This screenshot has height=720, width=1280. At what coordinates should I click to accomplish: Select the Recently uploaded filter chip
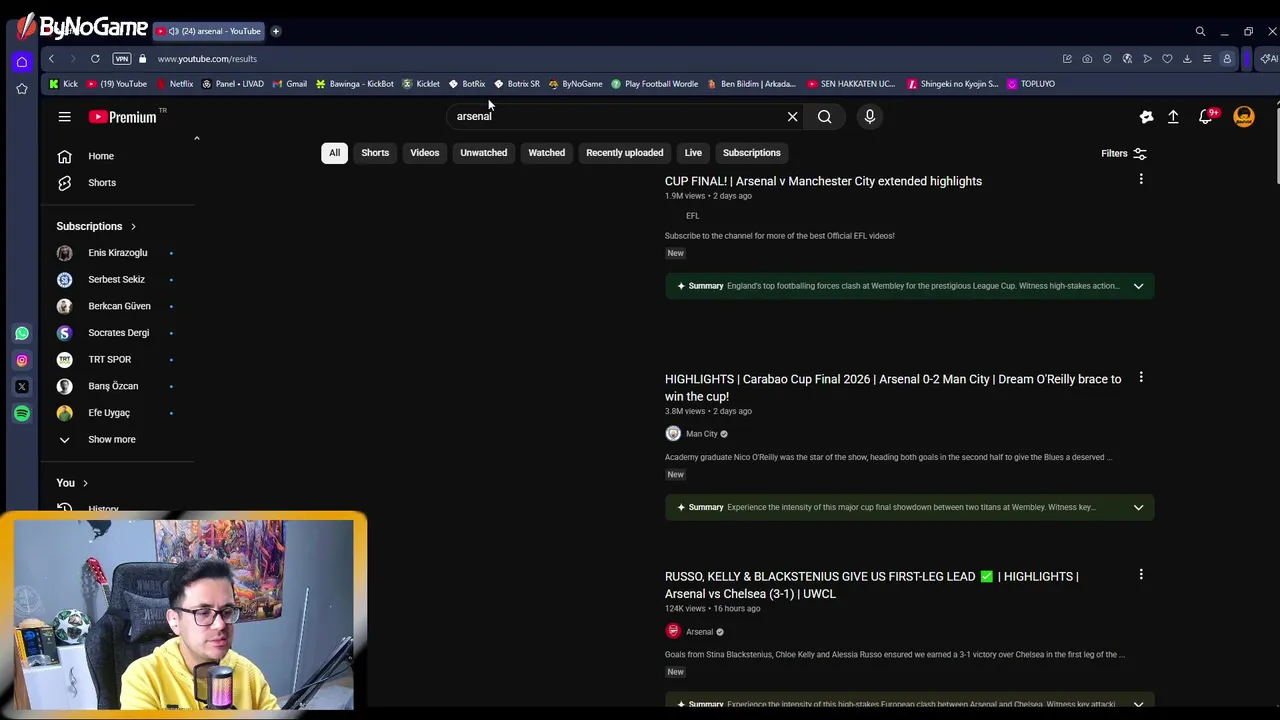(624, 153)
